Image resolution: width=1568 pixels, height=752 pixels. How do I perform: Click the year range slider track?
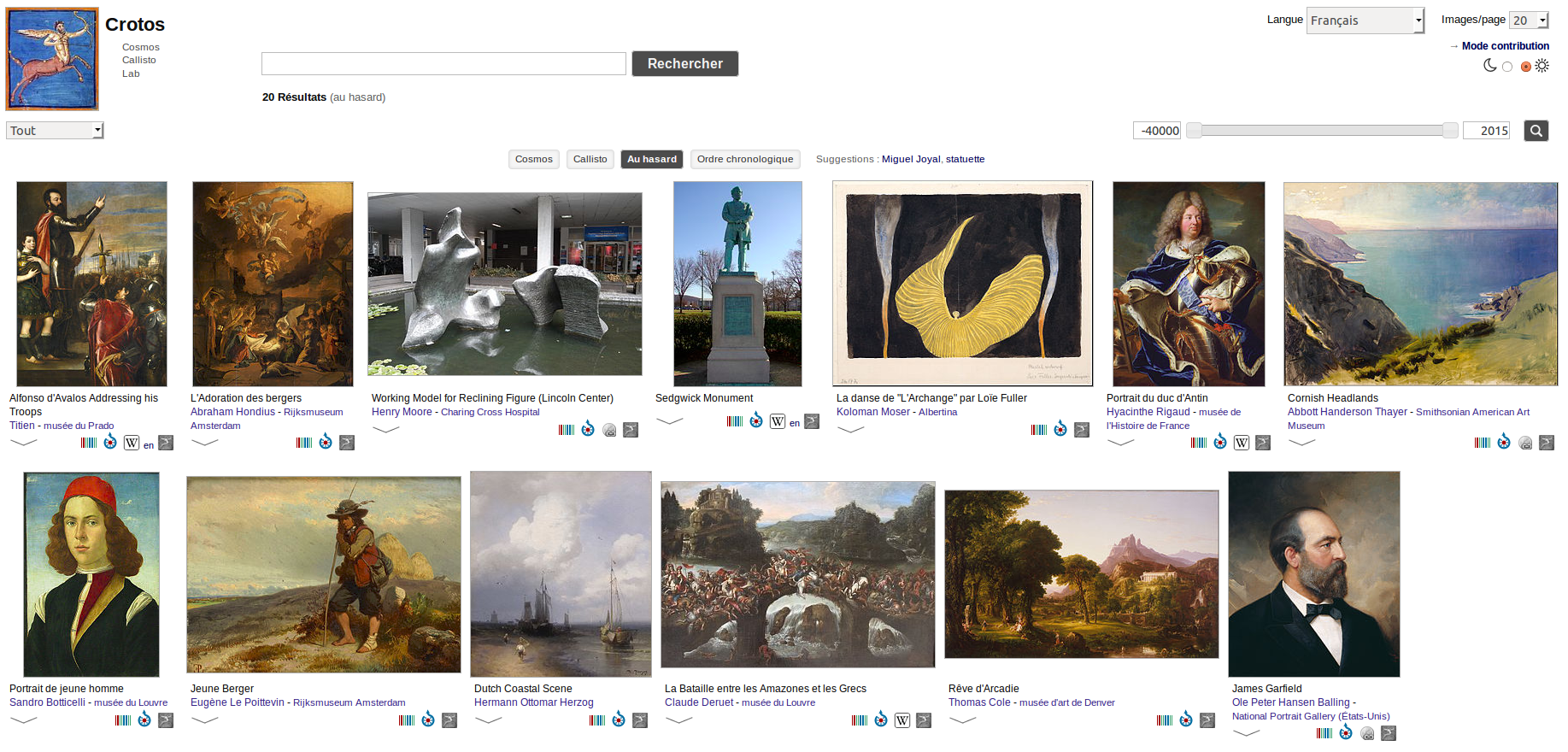coord(1323,130)
